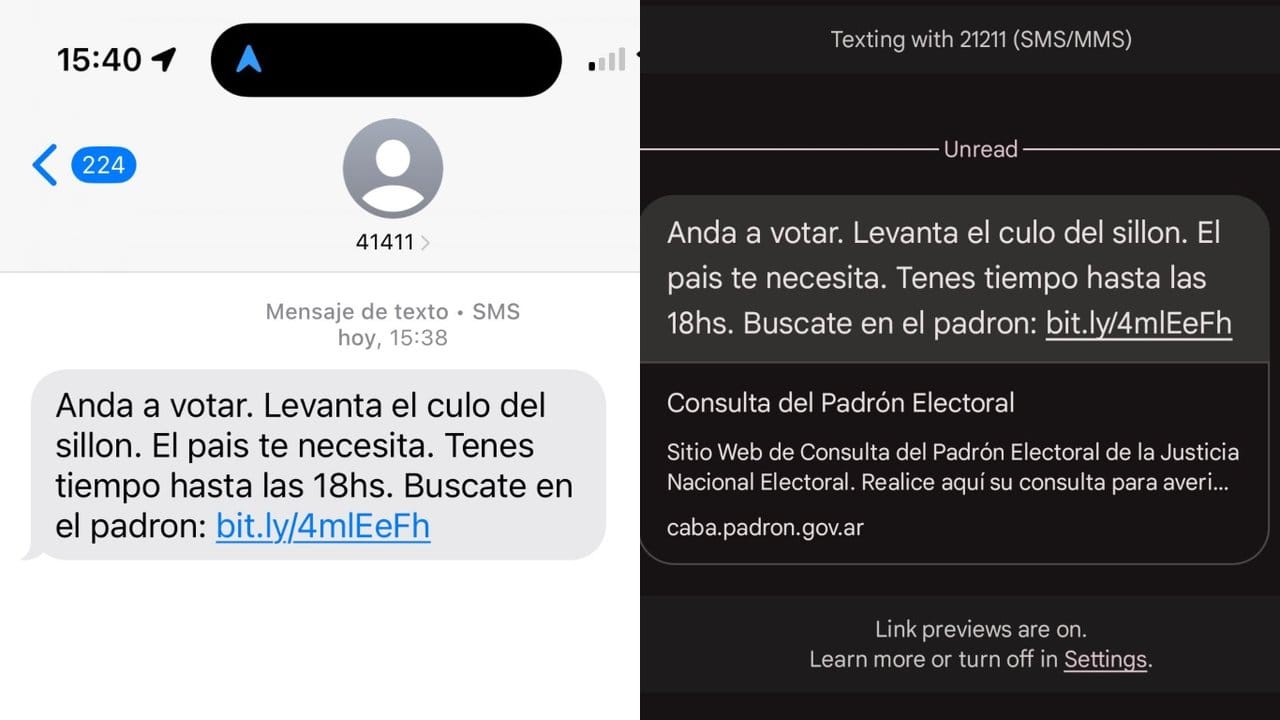The image size is (1280, 720).
Task: Open bit.ly/4mlEeFh link in iPhone message
Action: click(323, 527)
